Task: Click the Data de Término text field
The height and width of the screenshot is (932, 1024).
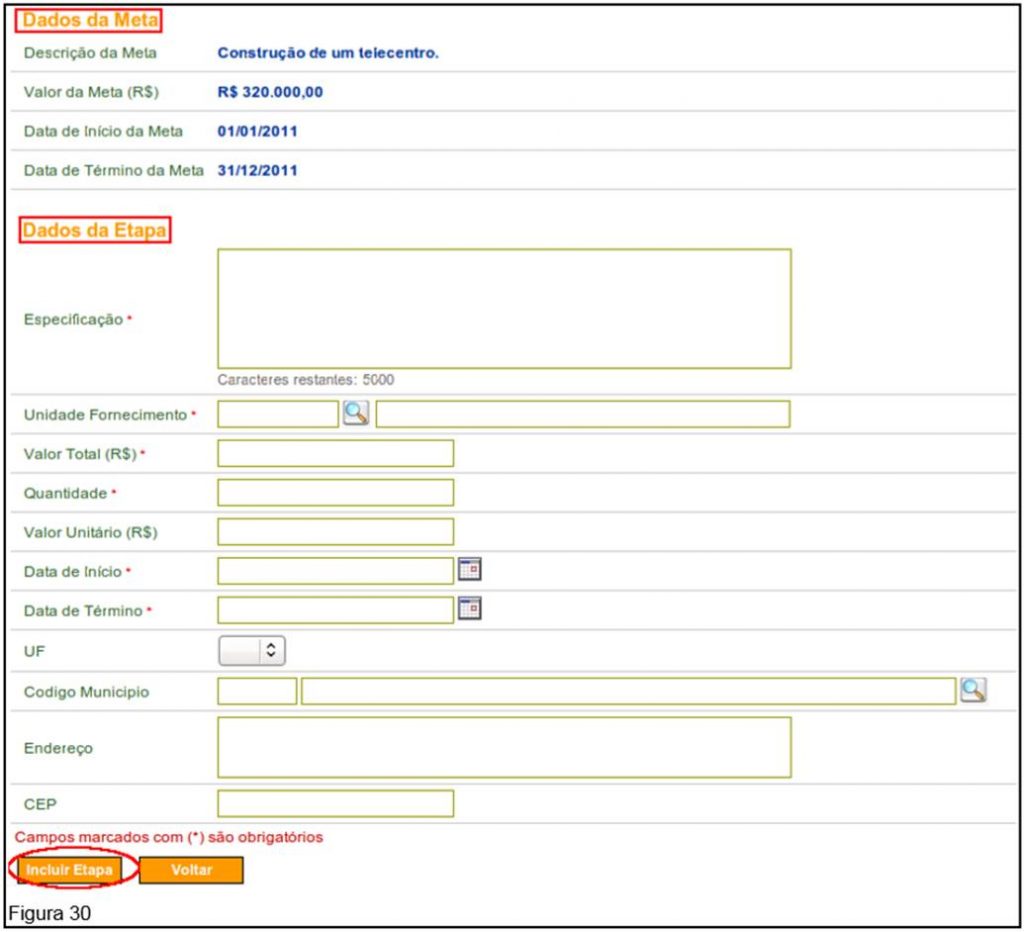Action: coord(335,610)
